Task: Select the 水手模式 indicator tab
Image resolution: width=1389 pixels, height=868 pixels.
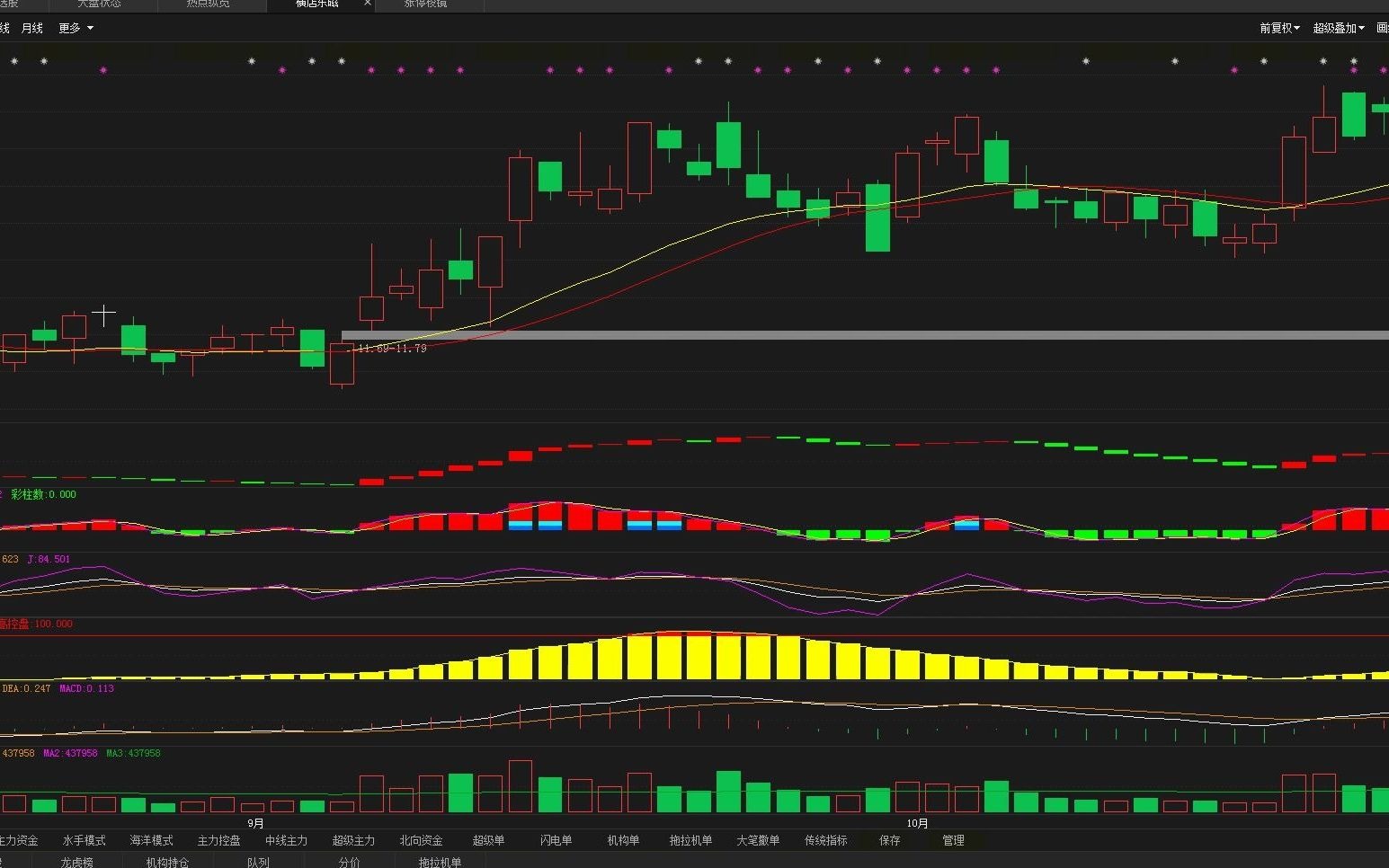Action: click(85, 840)
